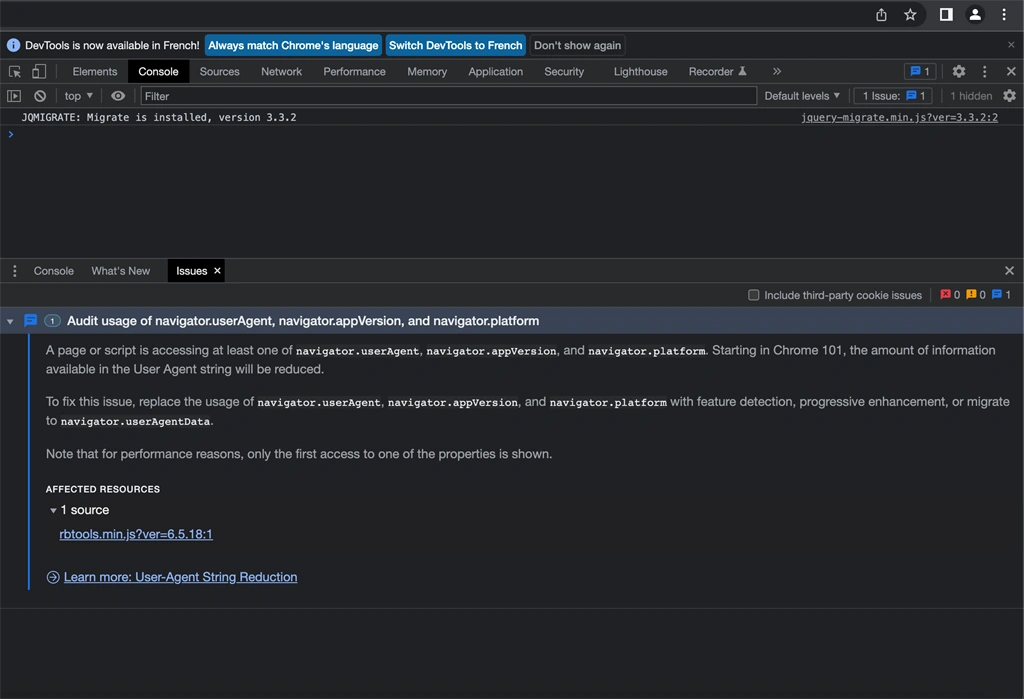
Task: Select the What's New drawer tab
Action: (x=121, y=270)
